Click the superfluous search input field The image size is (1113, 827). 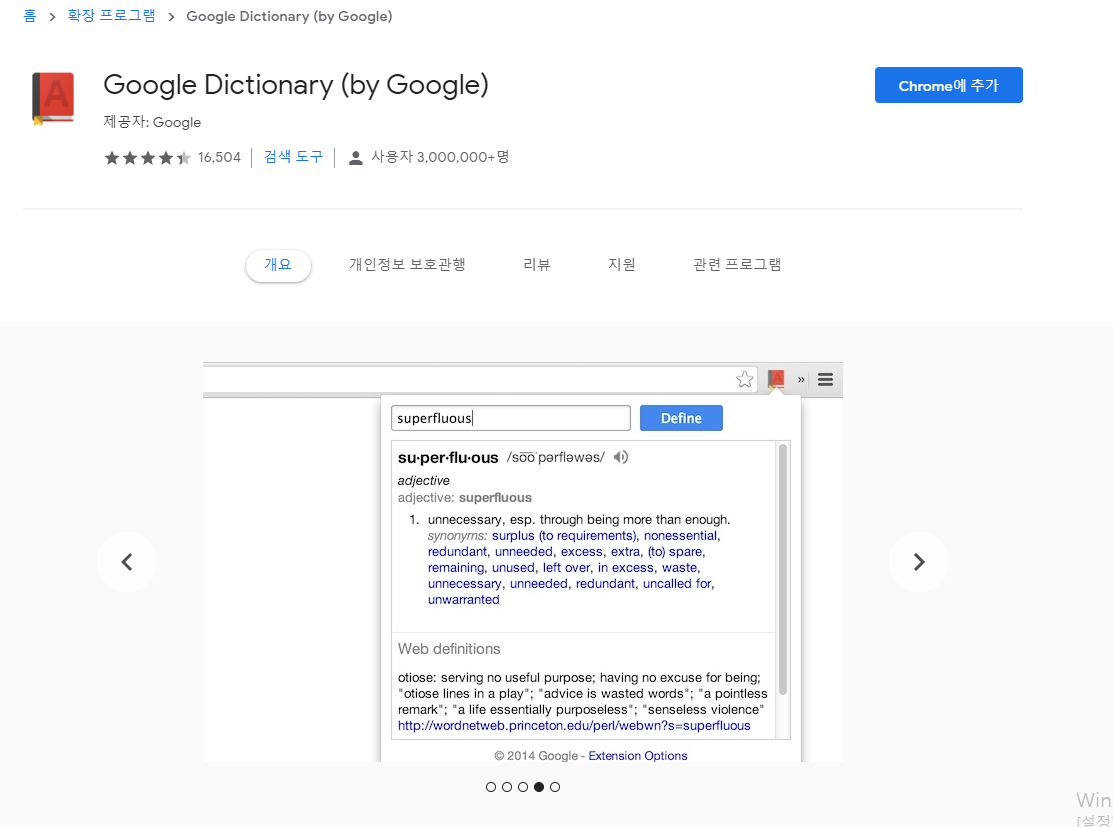click(510, 418)
